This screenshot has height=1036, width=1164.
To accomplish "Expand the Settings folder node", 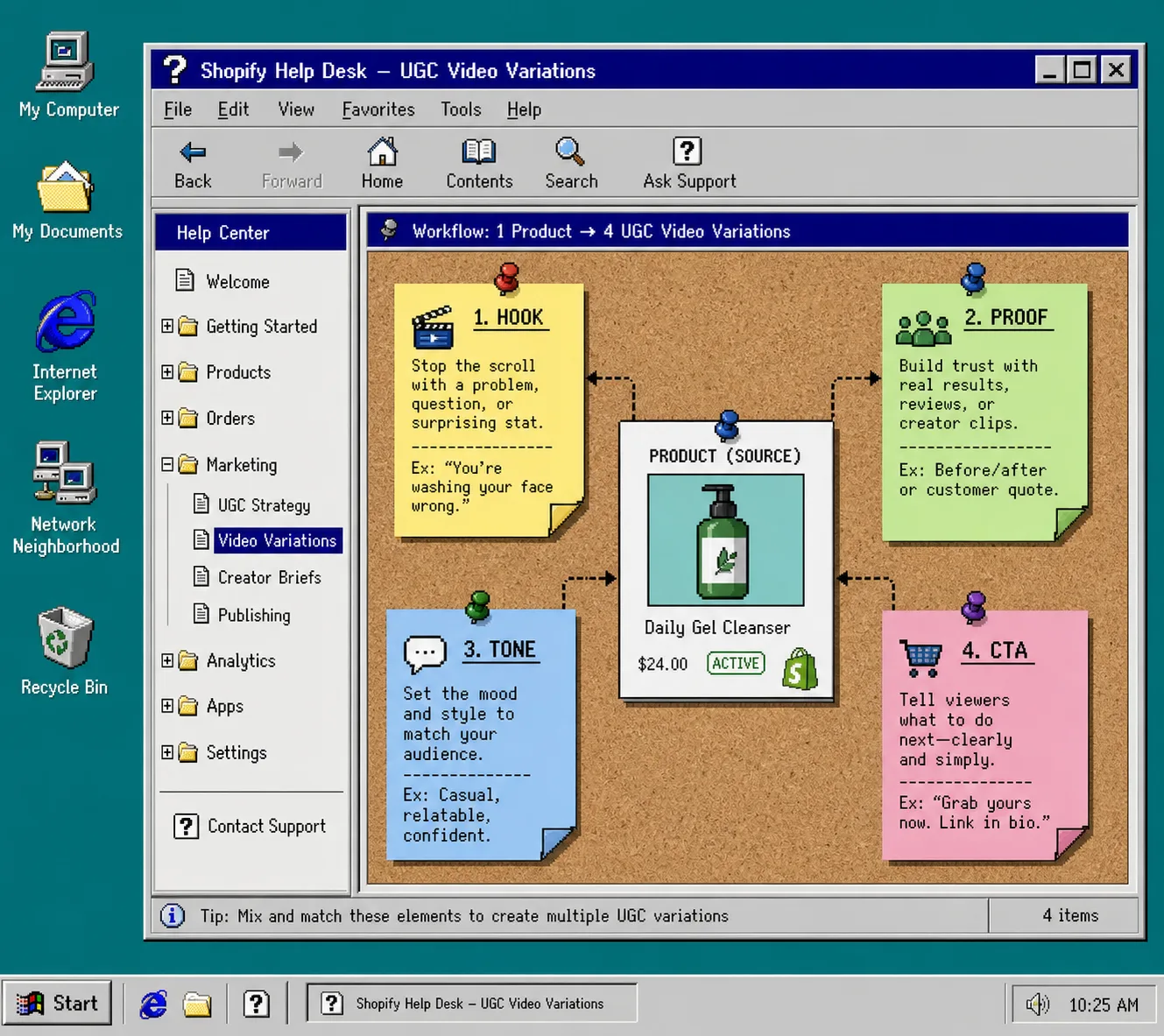I will (167, 752).
